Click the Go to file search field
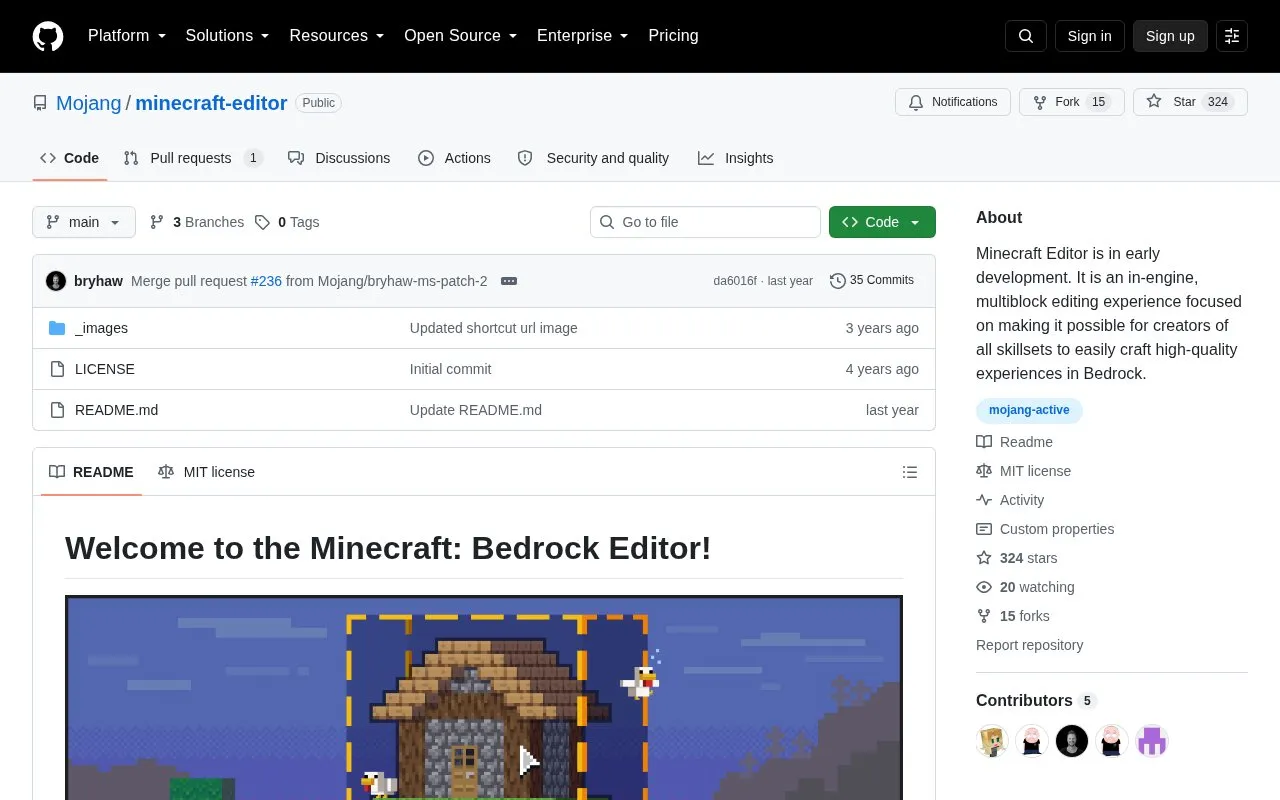The height and width of the screenshot is (800, 1280). (705, 222)
